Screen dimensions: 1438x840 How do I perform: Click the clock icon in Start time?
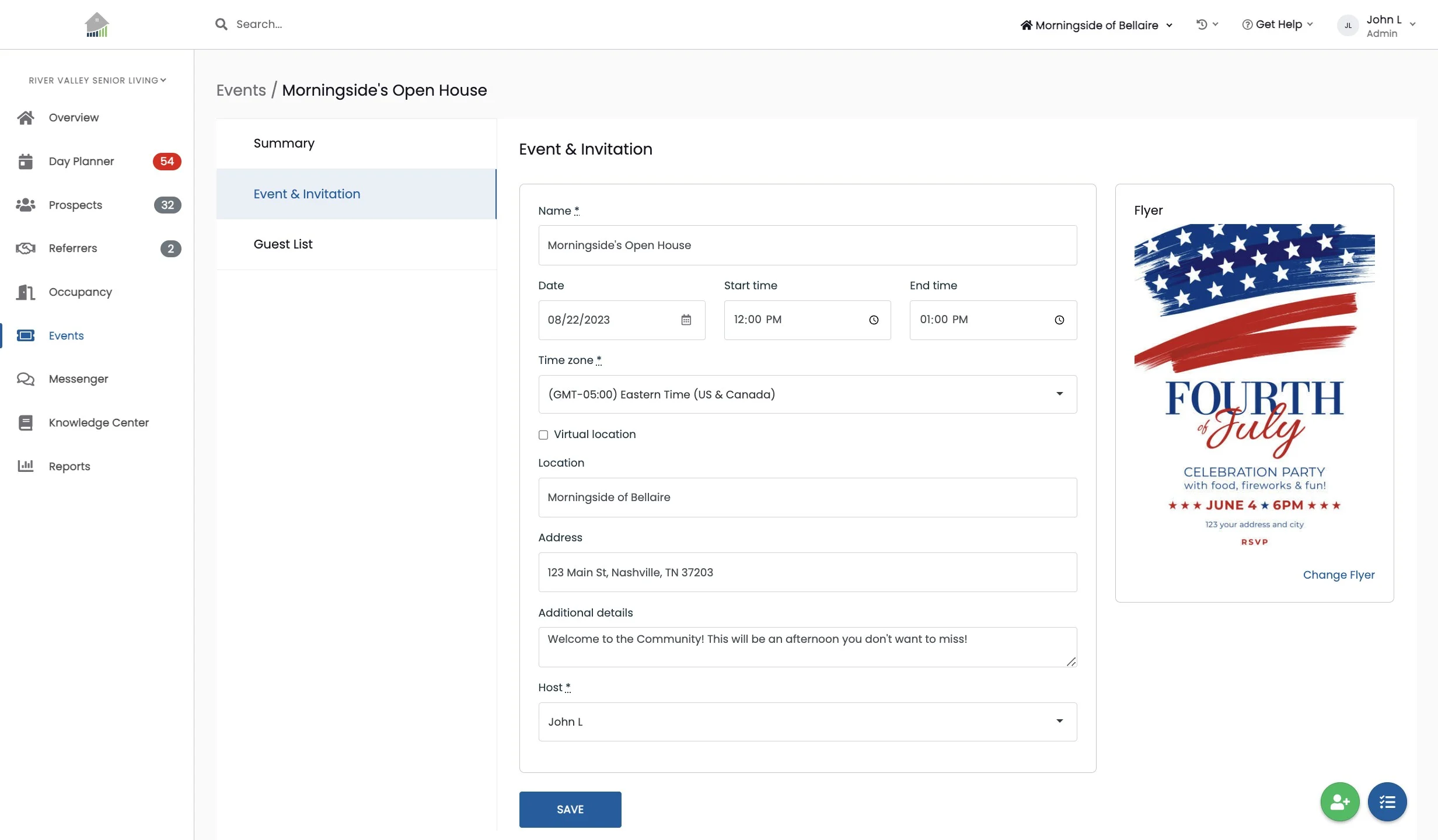873,320
